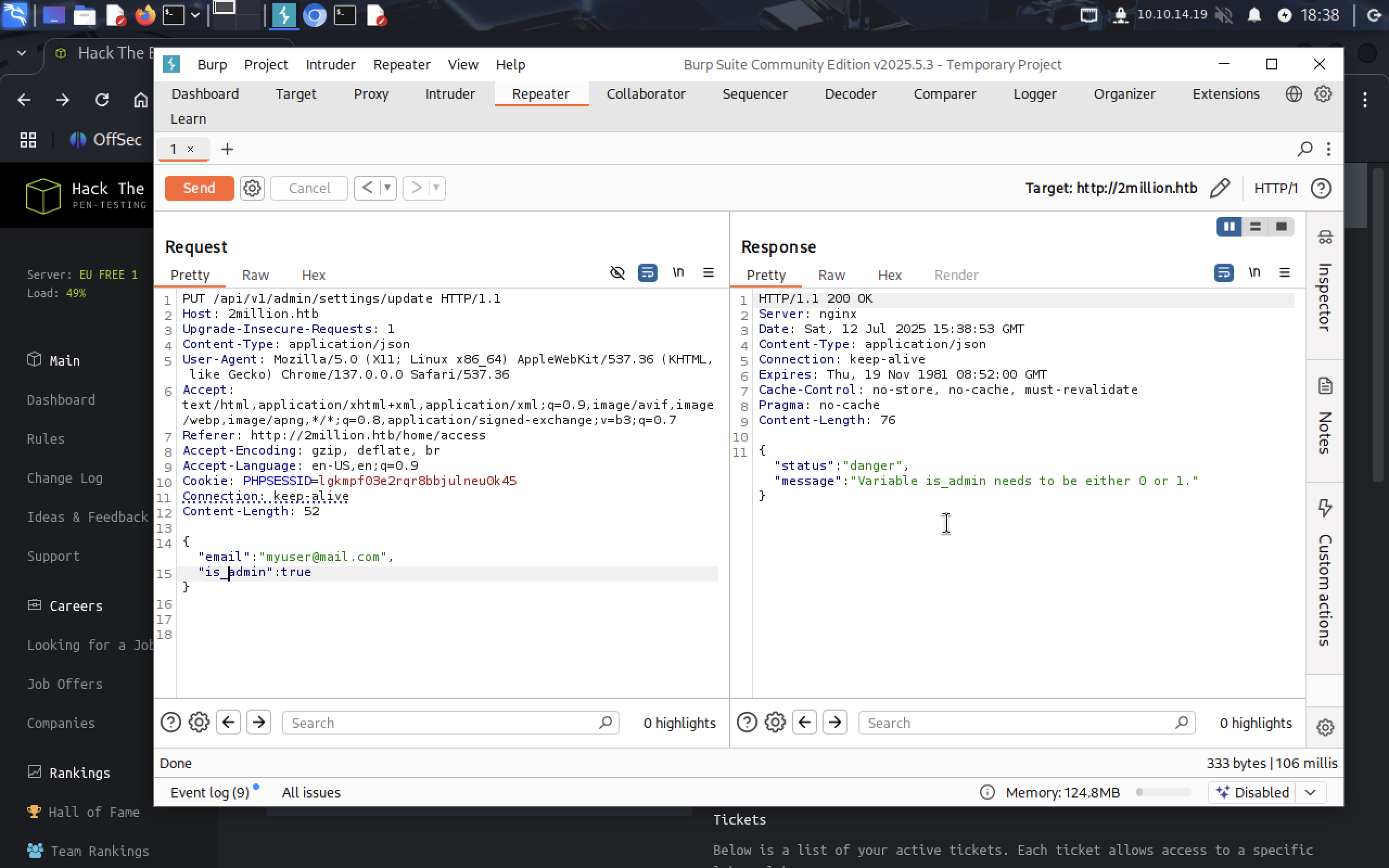Switch Response view to Render tab
Viewport: 1389px width, 868px height.
pyautogui.click(x=956, y=275)
